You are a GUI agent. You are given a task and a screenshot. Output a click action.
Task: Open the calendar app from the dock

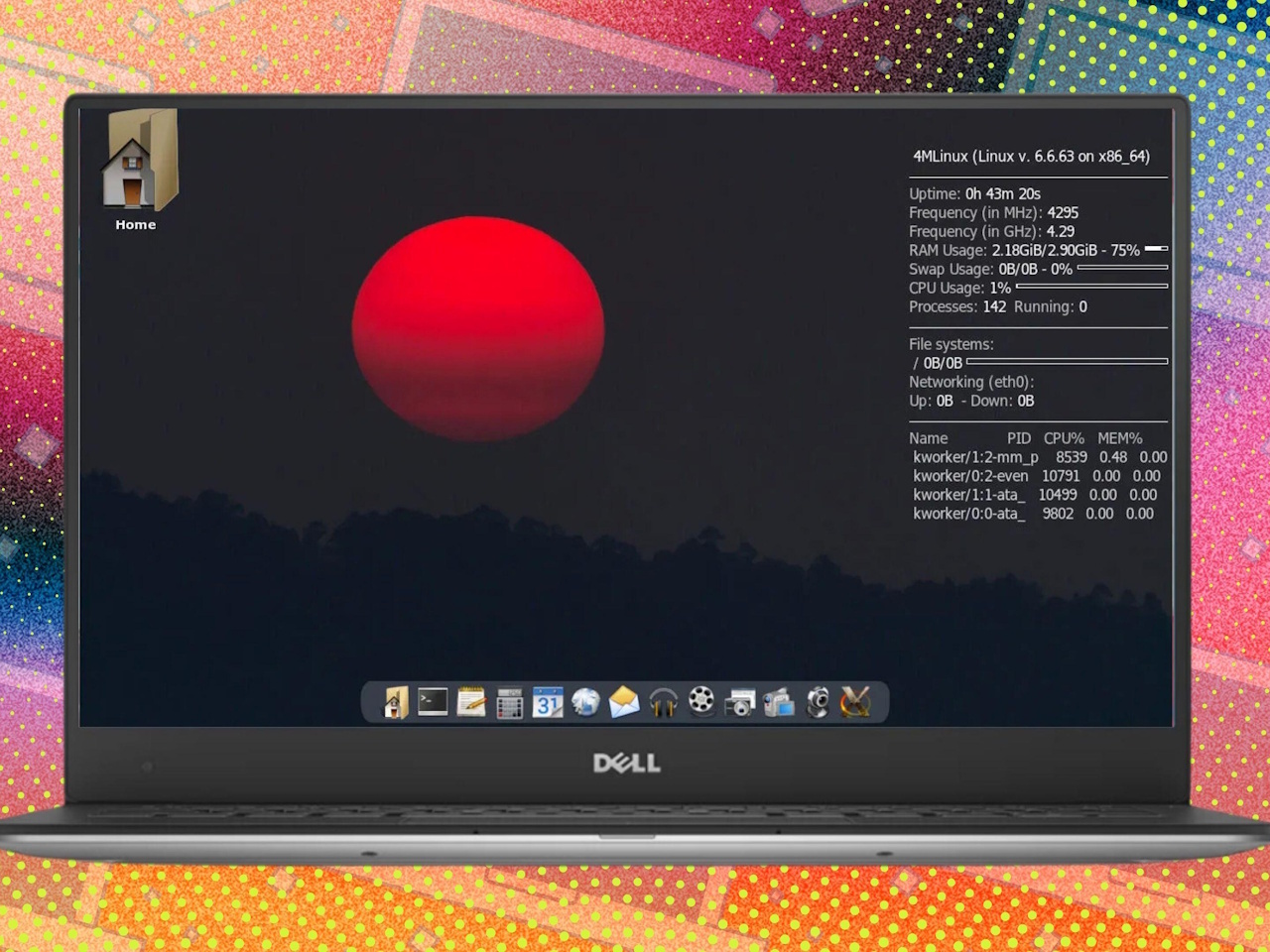tap(548, 702)
